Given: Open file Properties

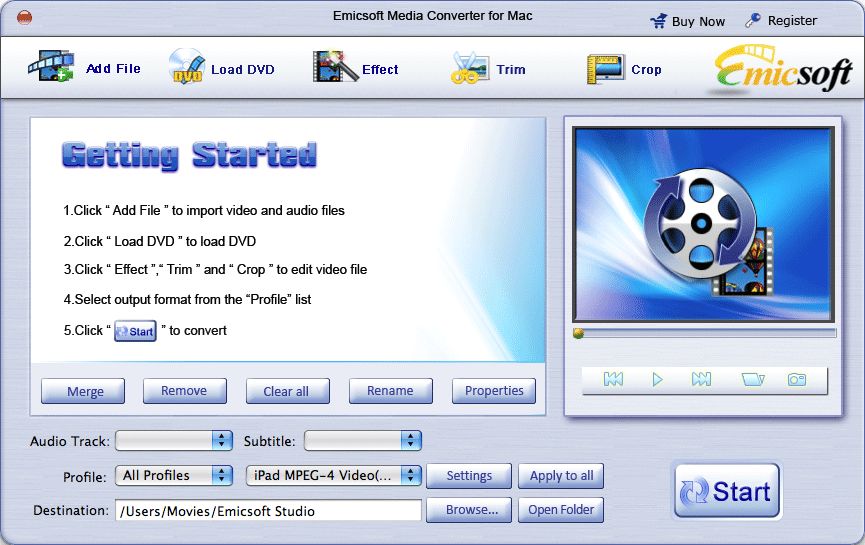Looking at the screenshot, I should tap(494, 391).
